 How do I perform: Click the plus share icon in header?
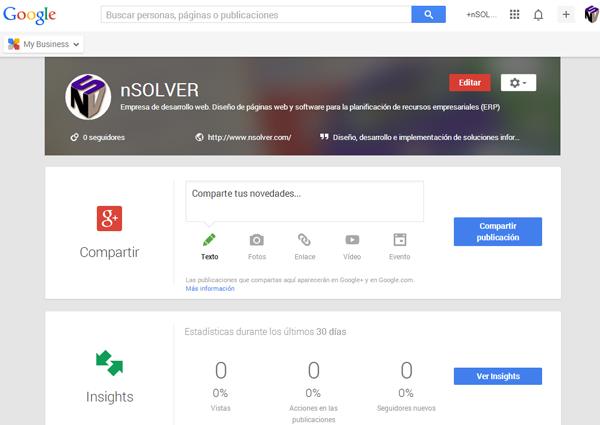click(566, 15)
